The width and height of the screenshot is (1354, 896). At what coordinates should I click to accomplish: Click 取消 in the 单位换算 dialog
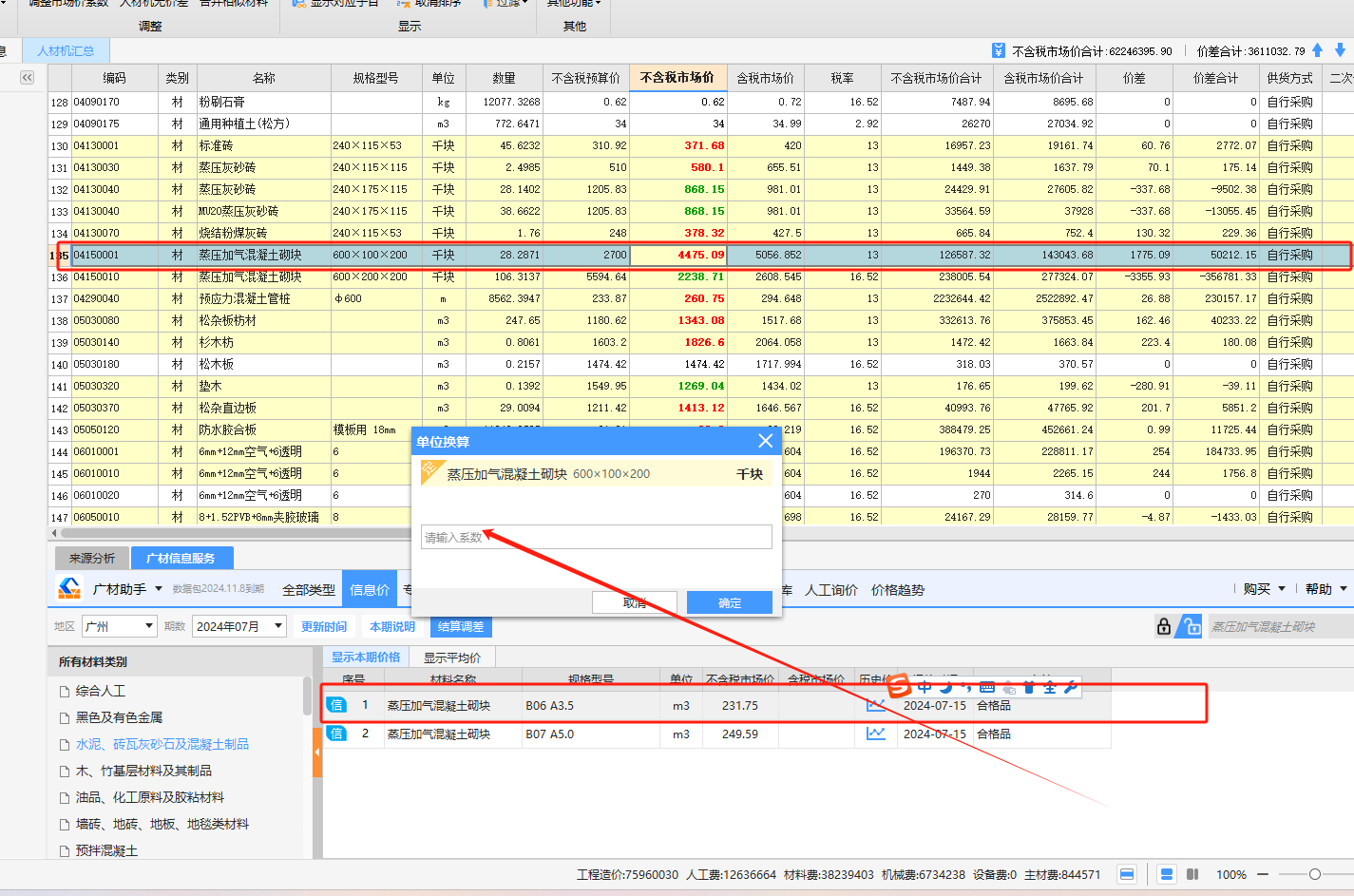[x=635, y=602]
